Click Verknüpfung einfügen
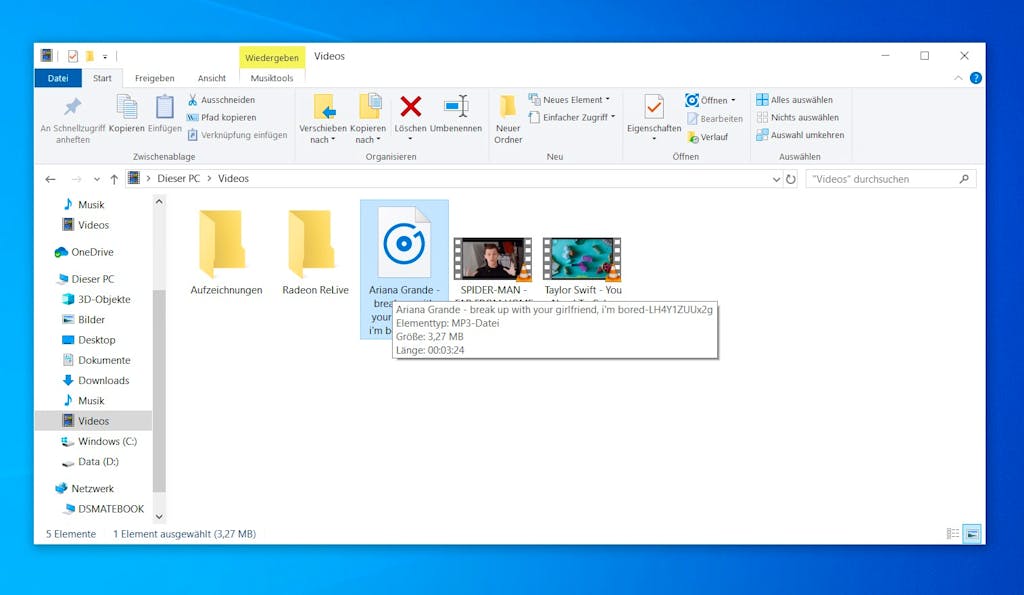Viewport: 1024px width, 595px height. click(237, 135)
